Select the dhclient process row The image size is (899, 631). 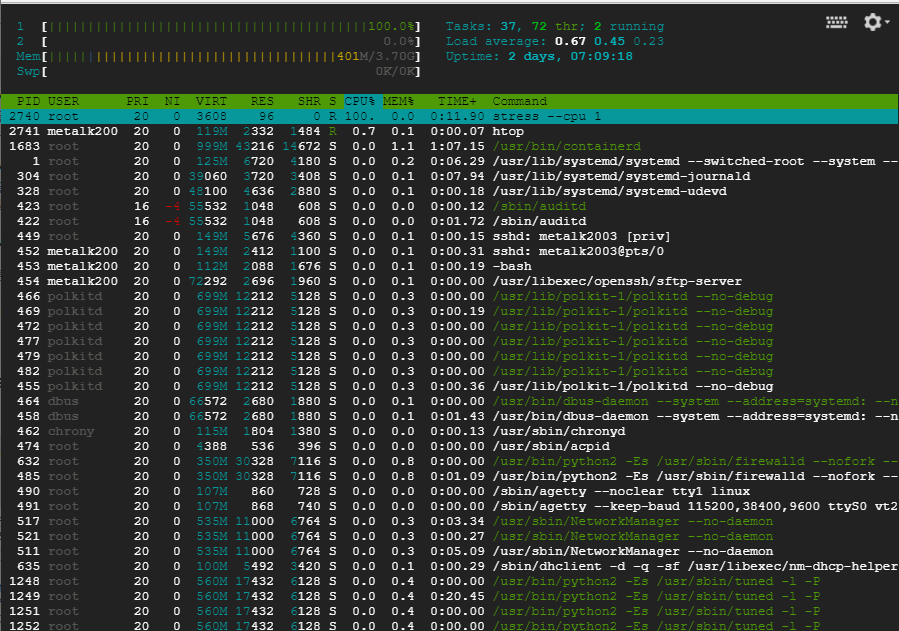click(x=450, y=566)
